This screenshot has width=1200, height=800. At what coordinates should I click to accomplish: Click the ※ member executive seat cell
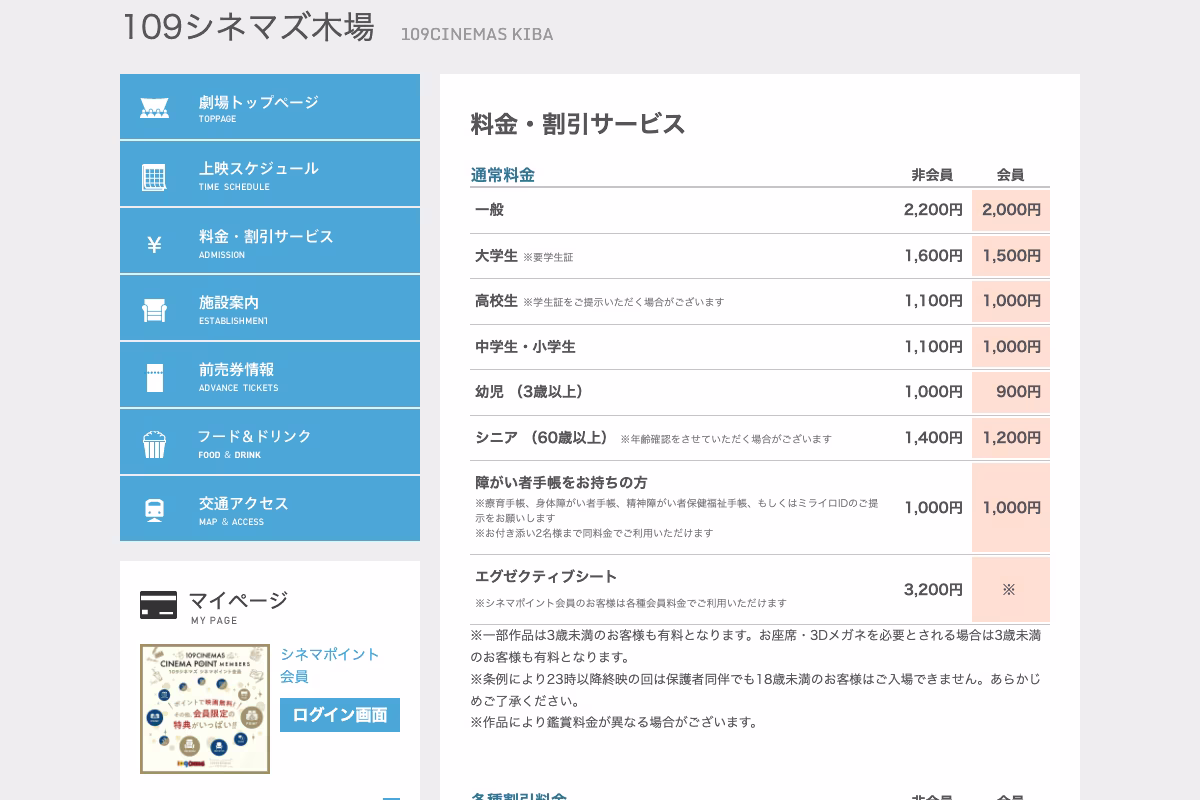click(1010, 590)
